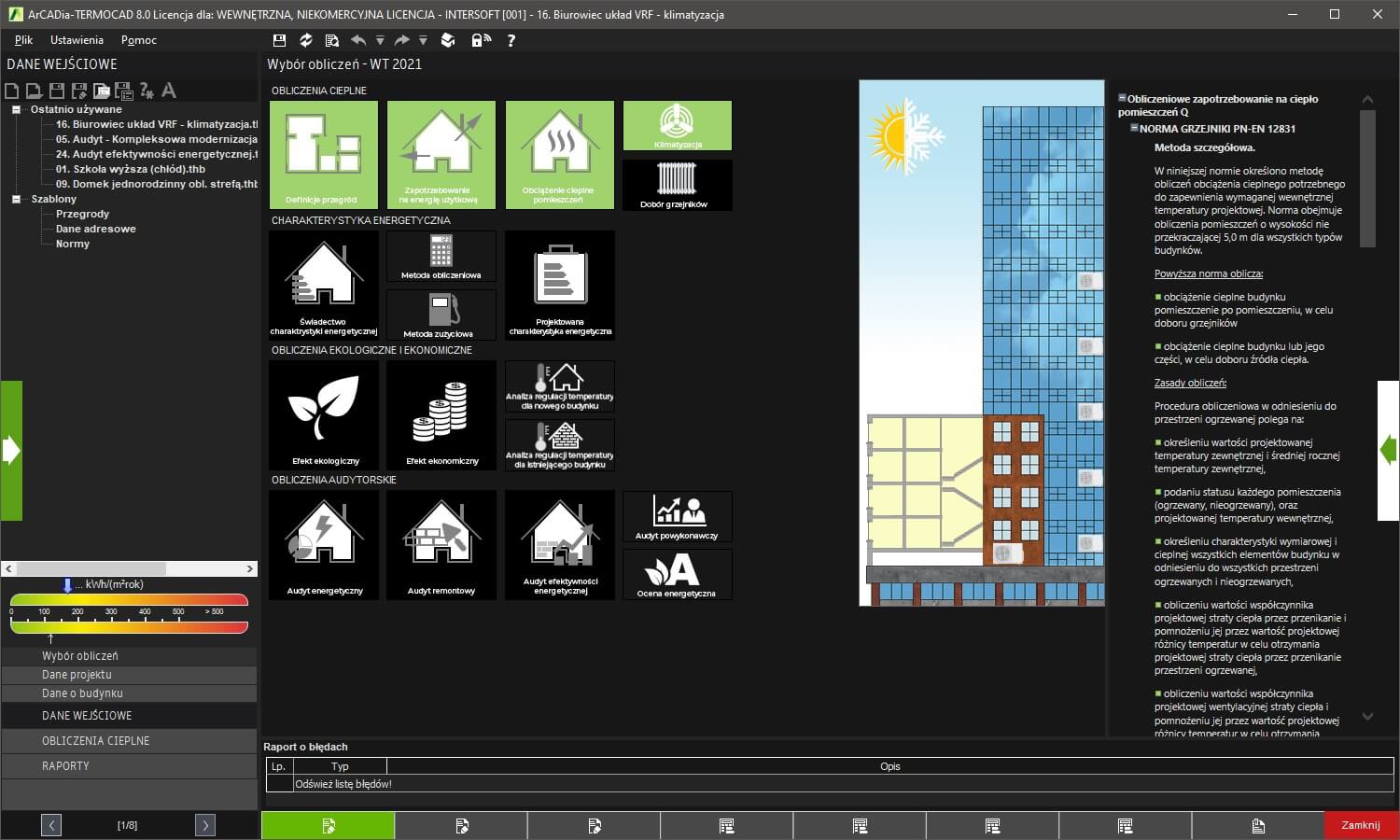Open recent file 05. Audyt - Kompleksowa modernizacja
Screen dimensions: 1400x840
tap(156, 139)
